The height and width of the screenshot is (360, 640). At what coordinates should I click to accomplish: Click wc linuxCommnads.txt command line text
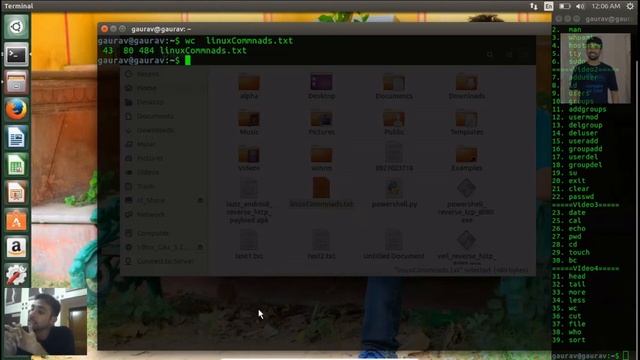[x=239, y=40]
